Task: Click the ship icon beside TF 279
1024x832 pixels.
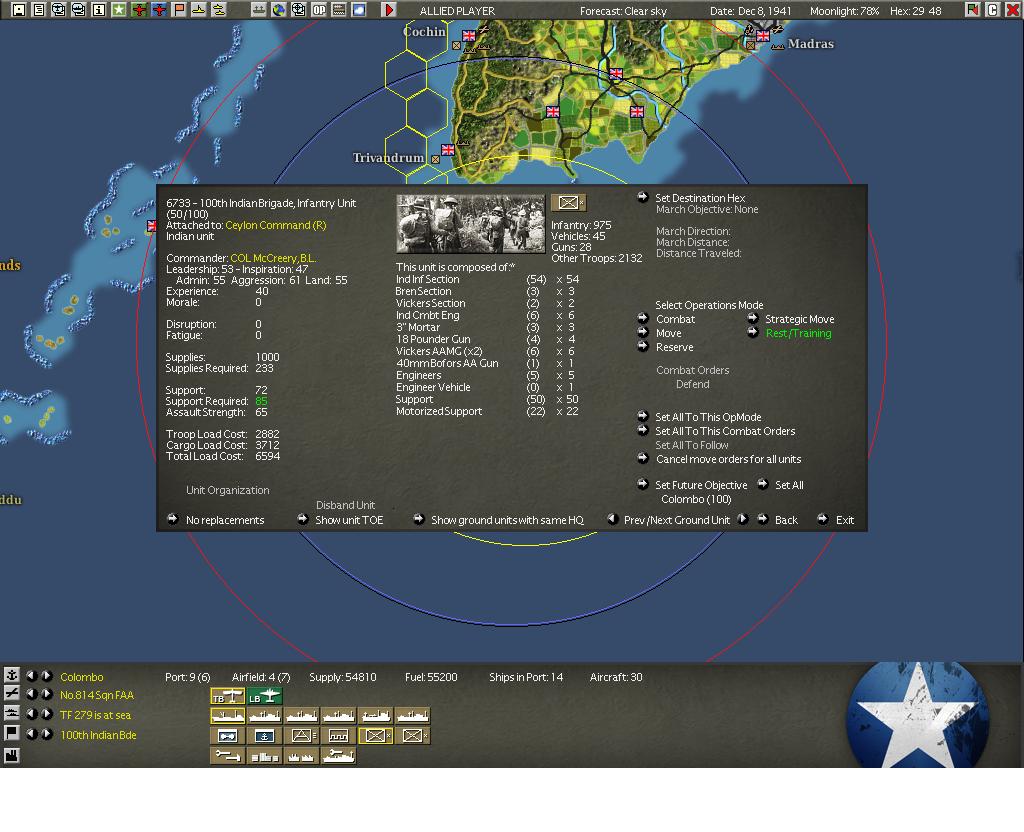Action: (11, 714)
